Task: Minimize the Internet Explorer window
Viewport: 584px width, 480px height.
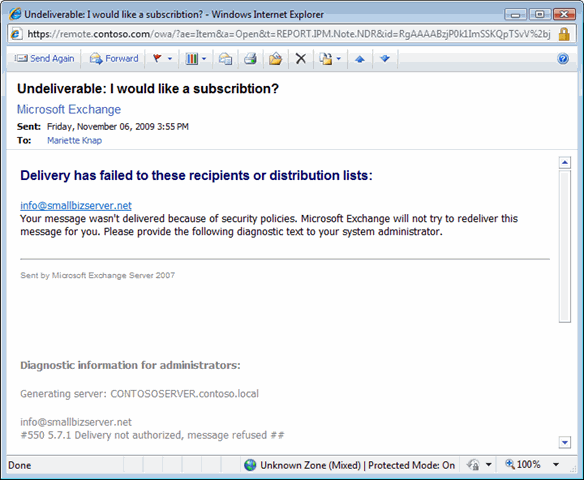Action: (x=515, y=15)
